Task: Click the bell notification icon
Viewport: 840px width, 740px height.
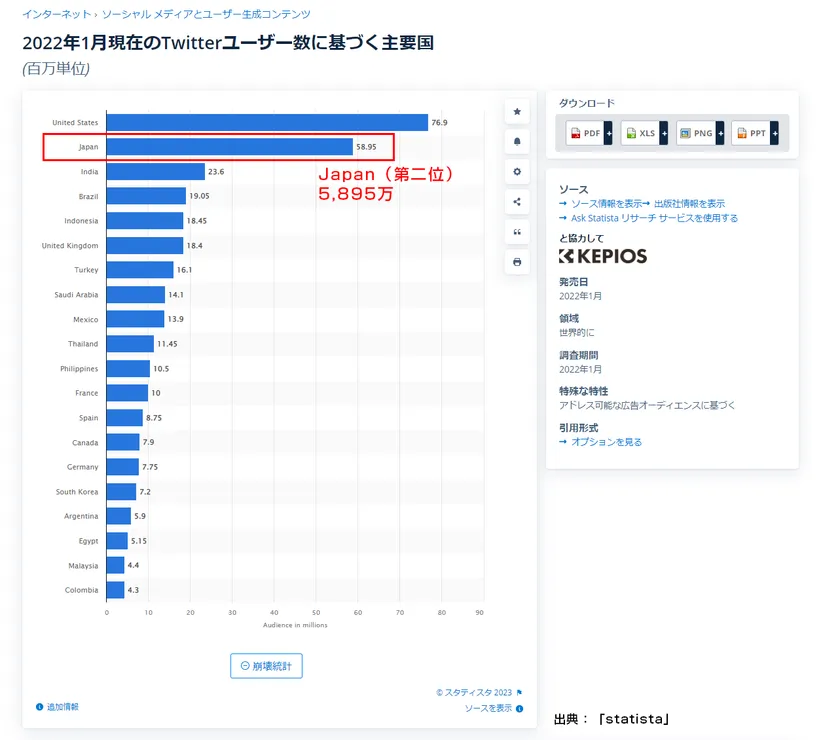Action: [517, 141]
